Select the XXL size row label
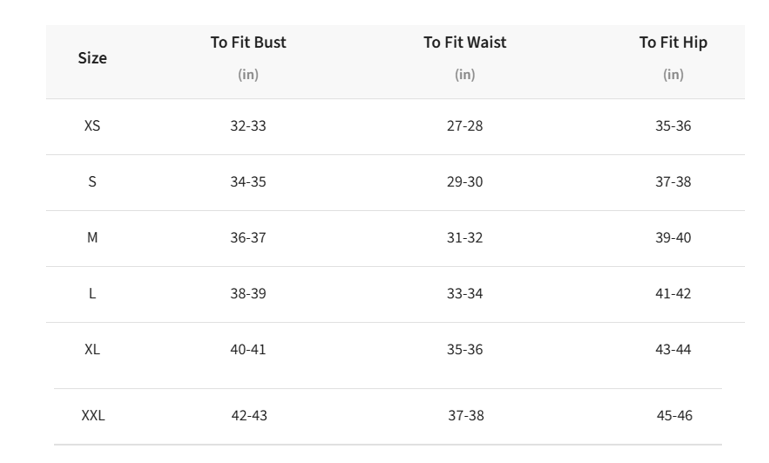The height and width of the screenshot is (463, 769). point(93,415)
